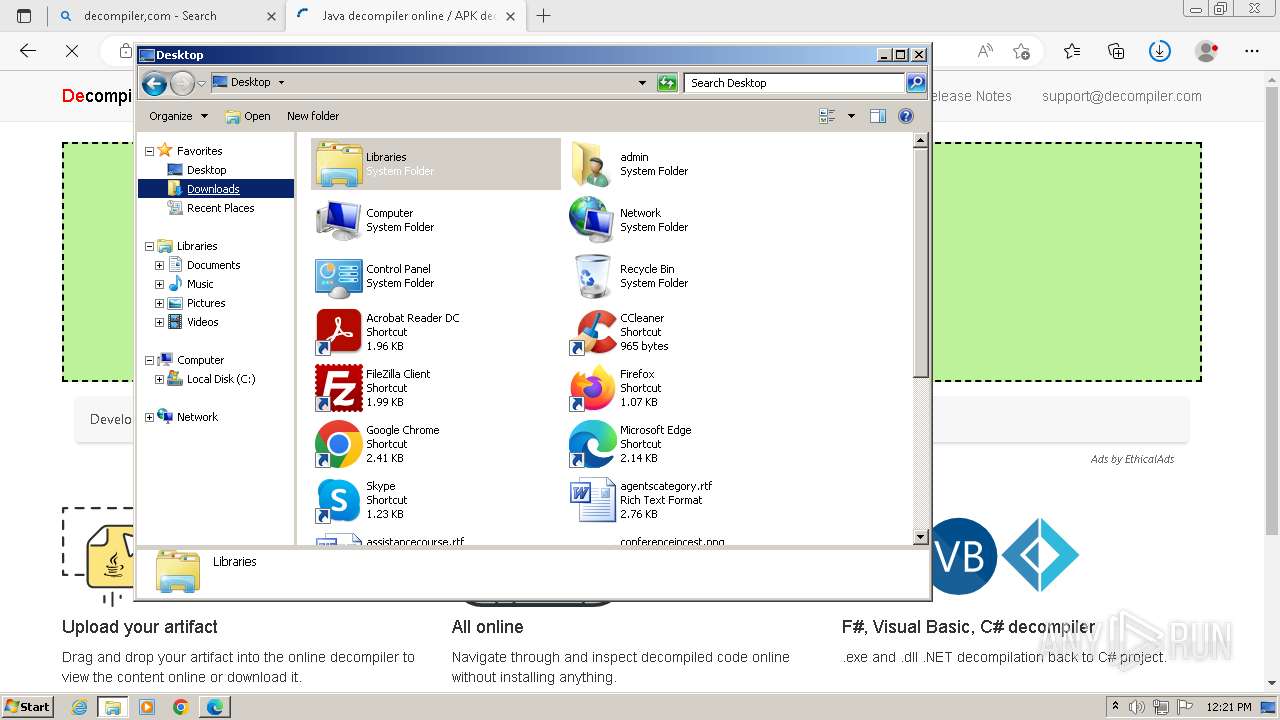Select the CCleaner shortcut icon
Screen dimensions: 1280x720
point(592,332)
